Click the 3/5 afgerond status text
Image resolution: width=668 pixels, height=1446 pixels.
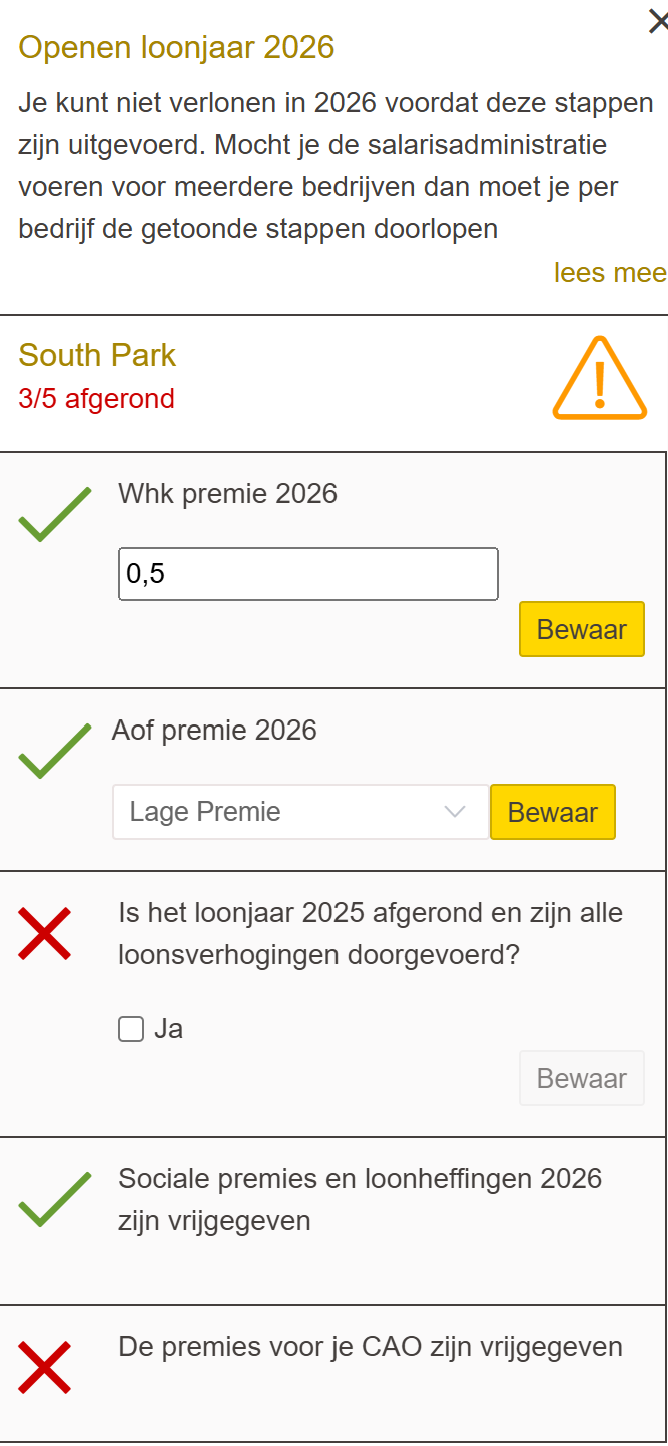coord(96,399)
